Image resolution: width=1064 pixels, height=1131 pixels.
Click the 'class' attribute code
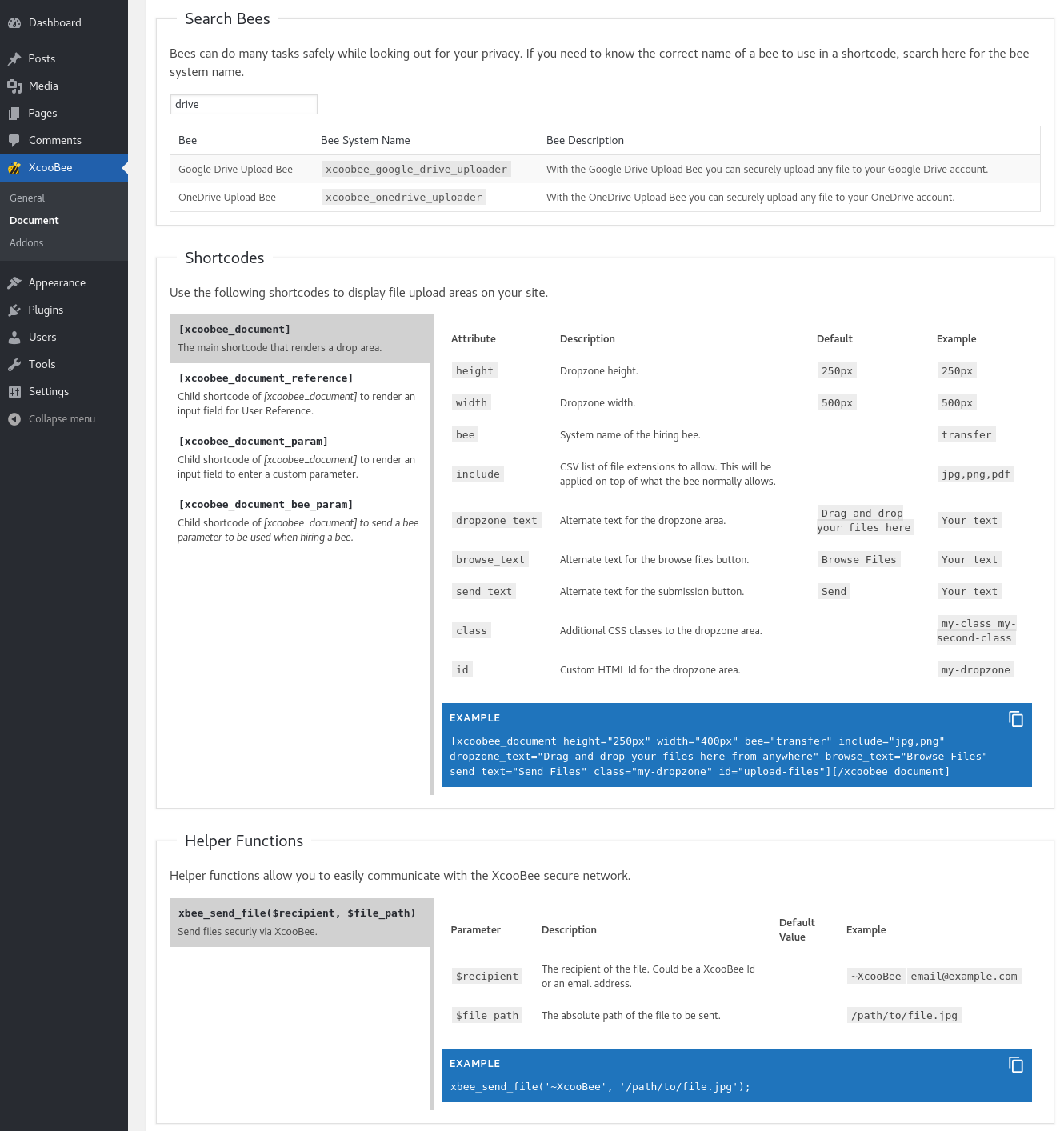[x=471, y=630]
